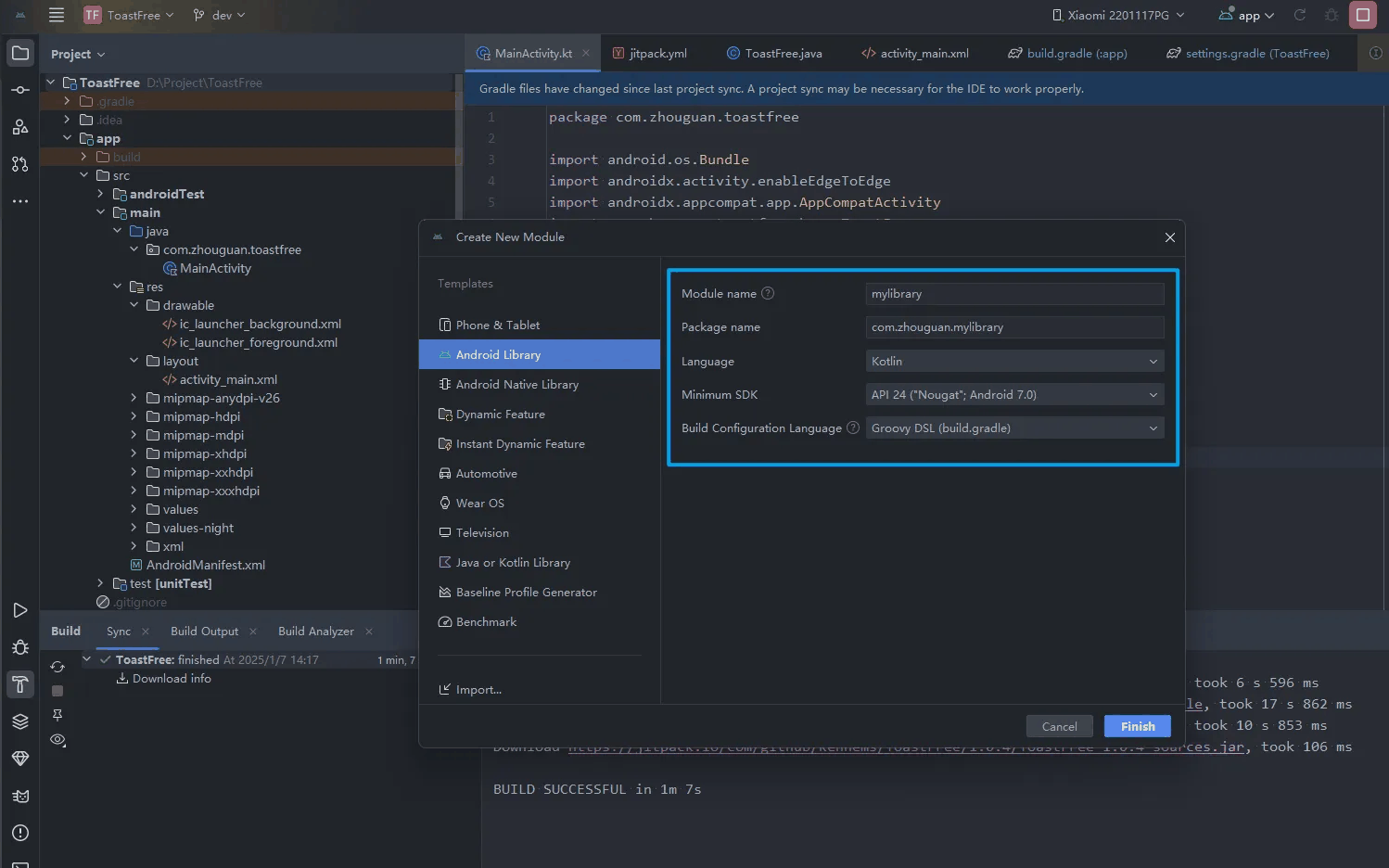The height and width of the screenshot is (868, 1389).
Task: Close the Sync build tab
Action: pos(146,632)
